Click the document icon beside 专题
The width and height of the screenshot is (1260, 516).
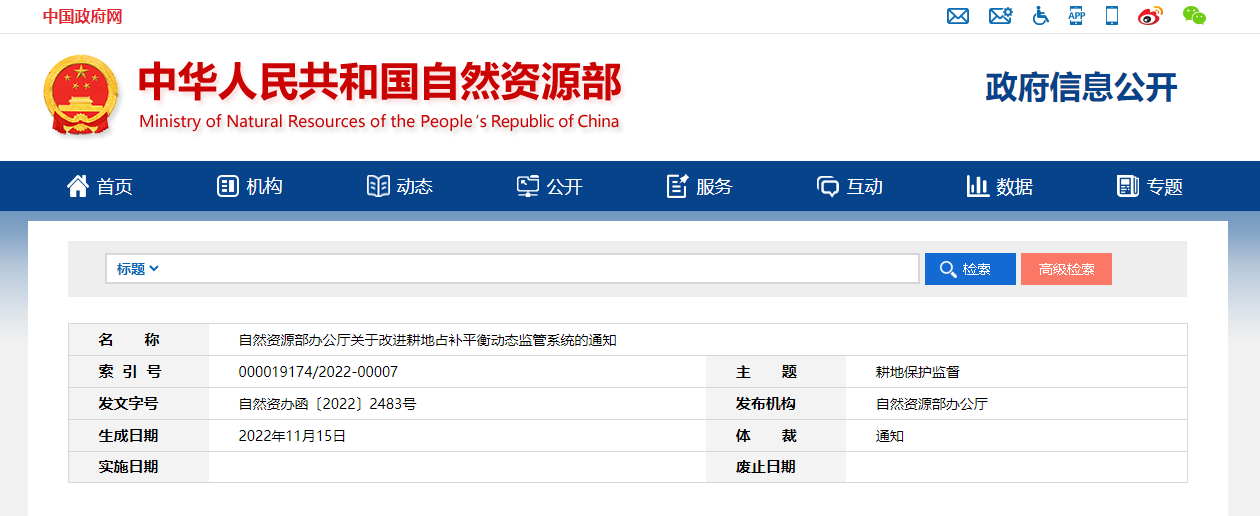1128,186
